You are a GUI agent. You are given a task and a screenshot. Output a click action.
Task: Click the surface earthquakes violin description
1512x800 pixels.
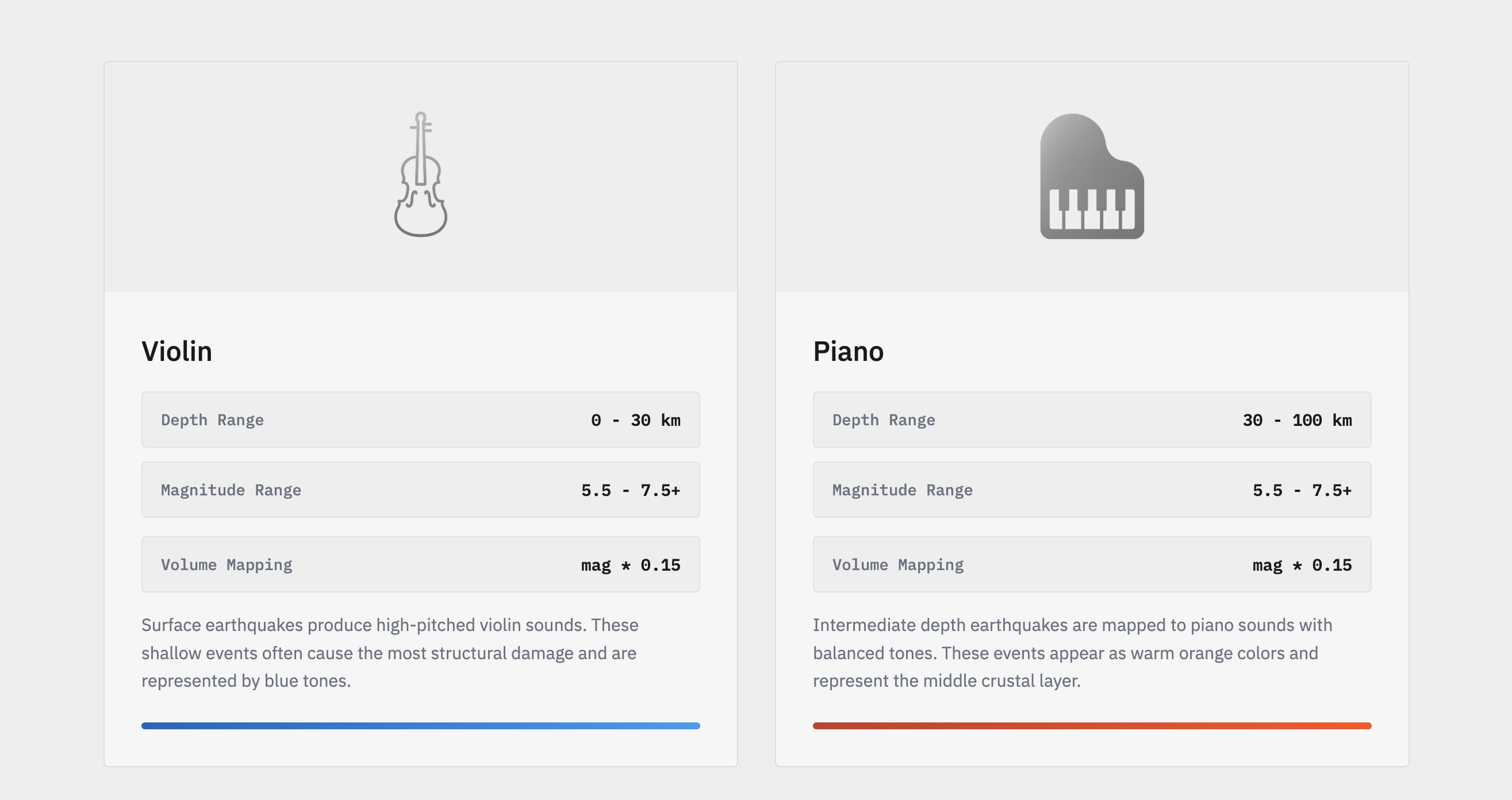coord(390,653)
